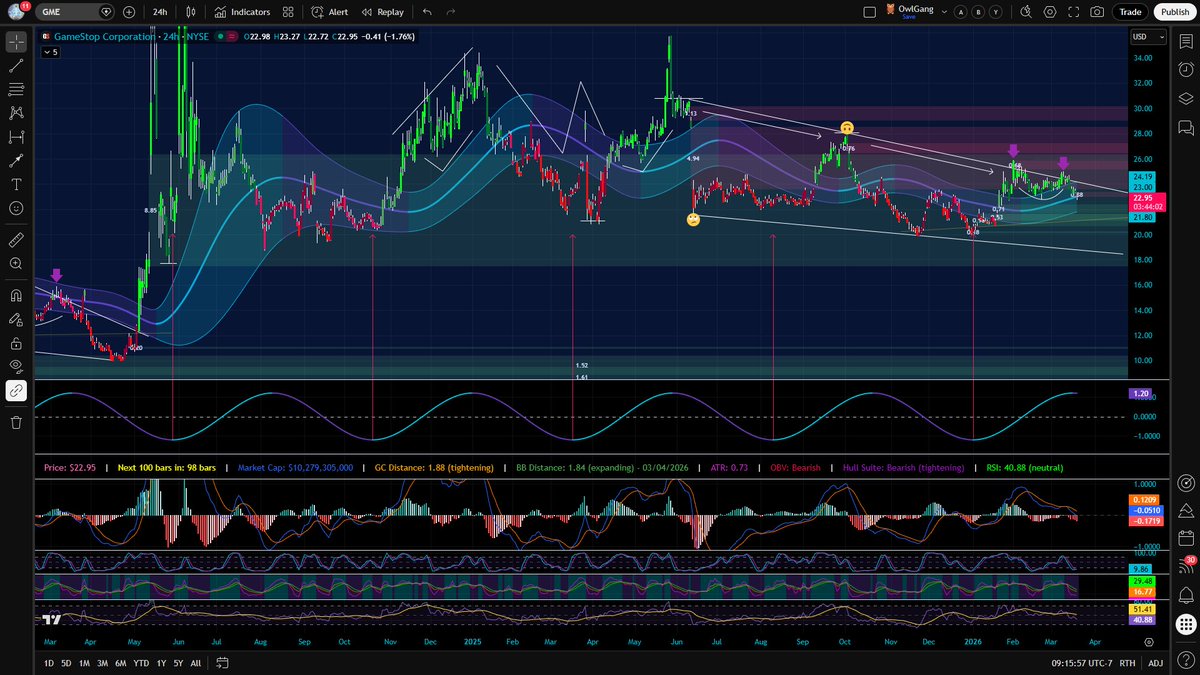Open notifications icon with red badge
Image resolution: width=1200 pixels, height=675 pixels.
pos(1186,566)
